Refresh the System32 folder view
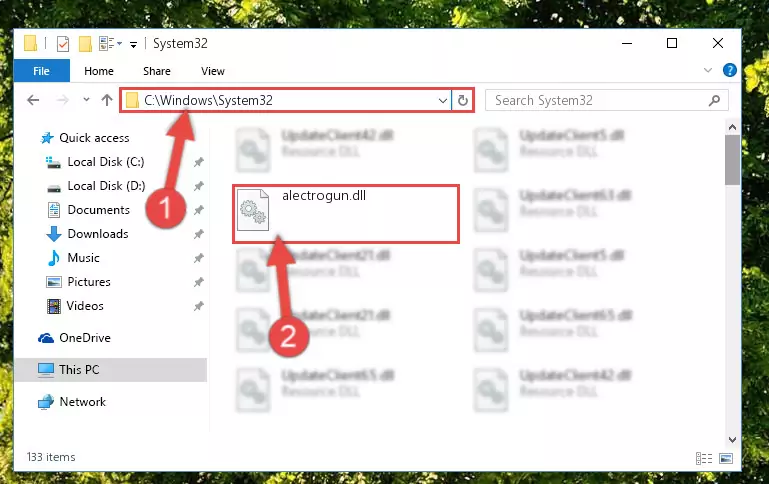Viewport: 769px width, 484px height. point(462,101)
